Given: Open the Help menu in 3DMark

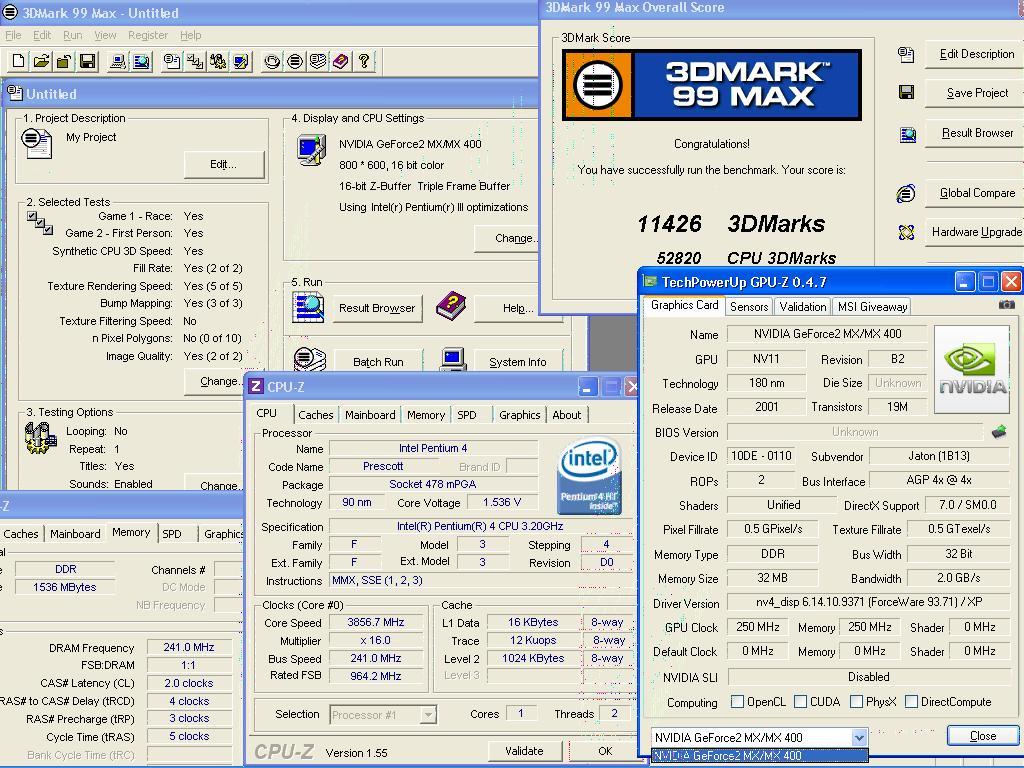Looking at the screenshot, I should pyautogui.click(x=191, y=35).
